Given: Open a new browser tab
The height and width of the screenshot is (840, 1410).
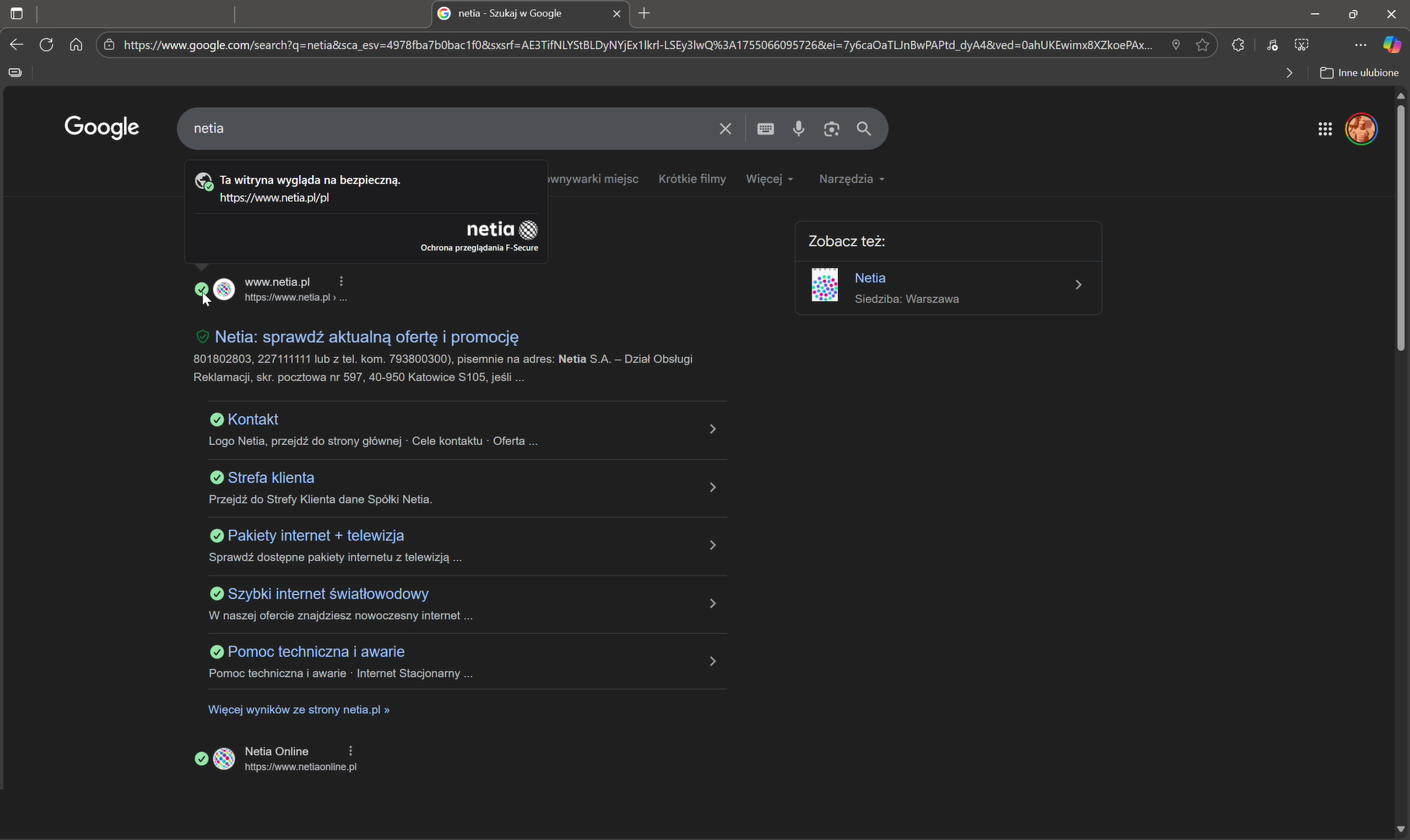Looking at the screenshot, I should click(x=644, y=13).
